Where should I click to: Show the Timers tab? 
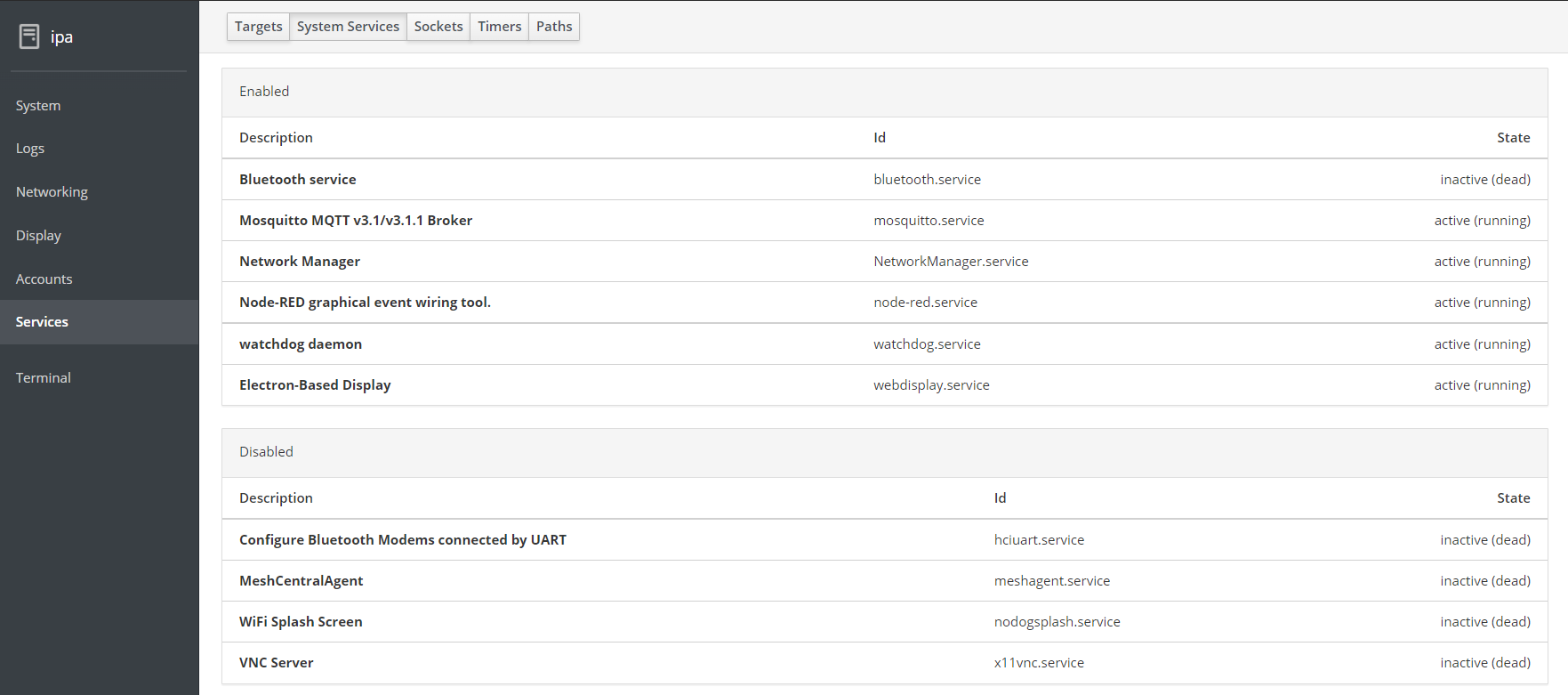tap(499, 27)
